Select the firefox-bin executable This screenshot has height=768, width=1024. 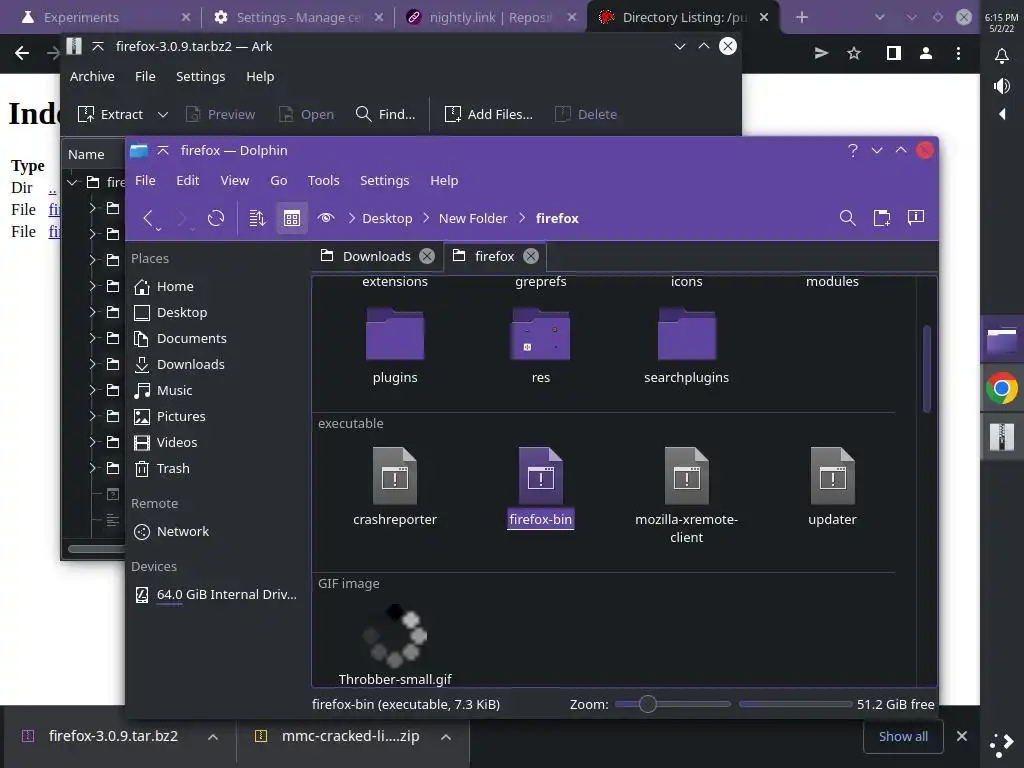coord(541,487)
